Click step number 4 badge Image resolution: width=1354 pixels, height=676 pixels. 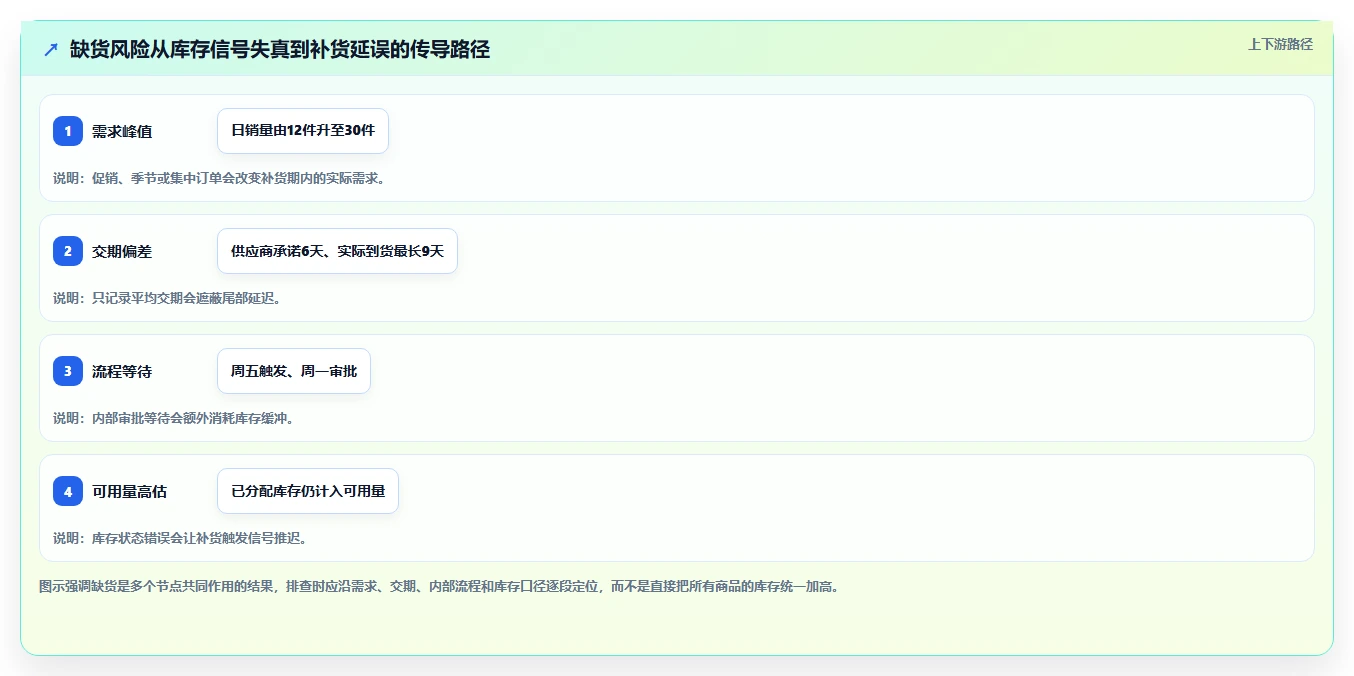[x=68, y=491]
